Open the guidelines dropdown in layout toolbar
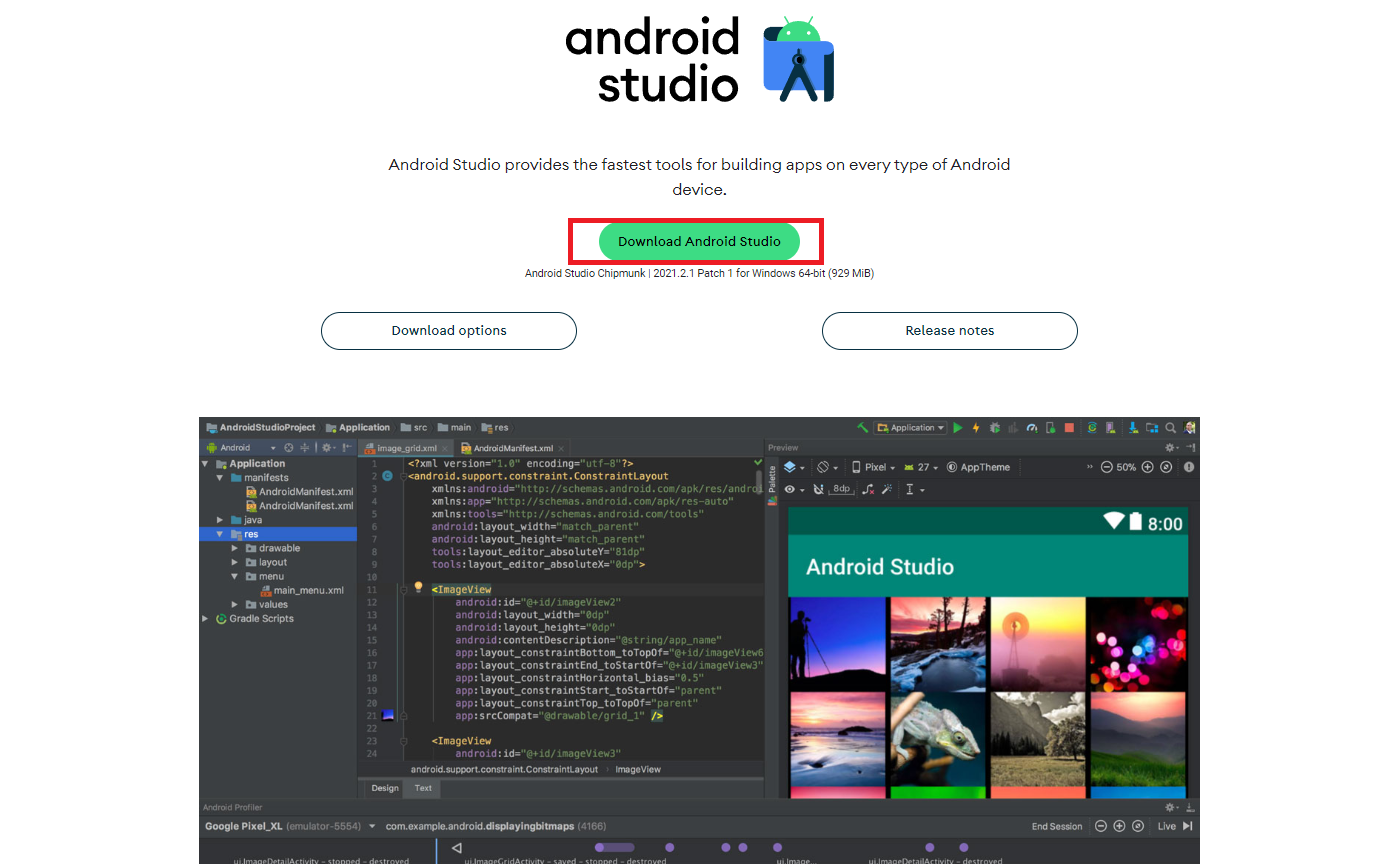The height and width of the screenshot is (864, 1400). [x=914, y=489]
